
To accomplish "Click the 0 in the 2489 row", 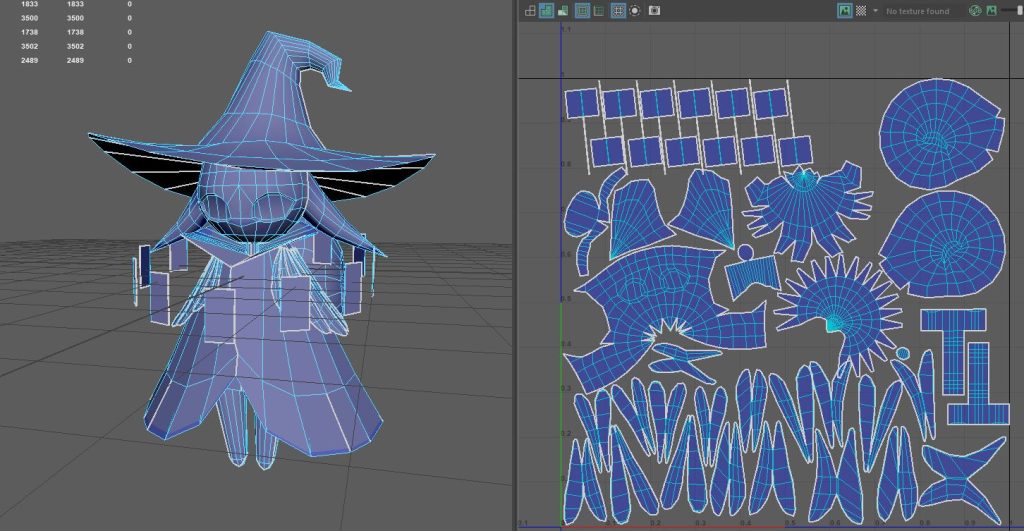I will click(x=129, y=60).
